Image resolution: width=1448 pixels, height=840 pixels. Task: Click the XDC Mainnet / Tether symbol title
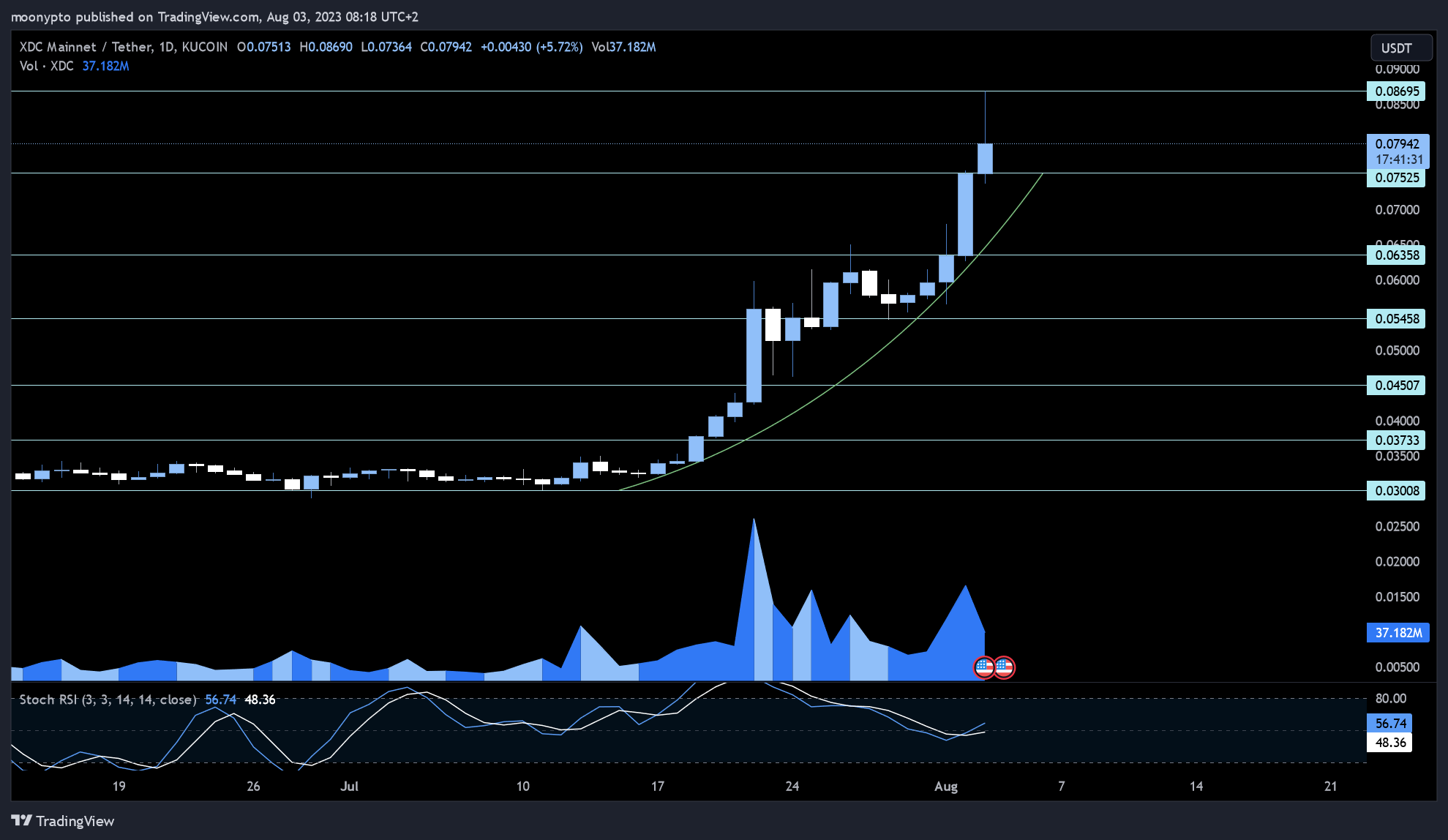click(x=86, y=47)
